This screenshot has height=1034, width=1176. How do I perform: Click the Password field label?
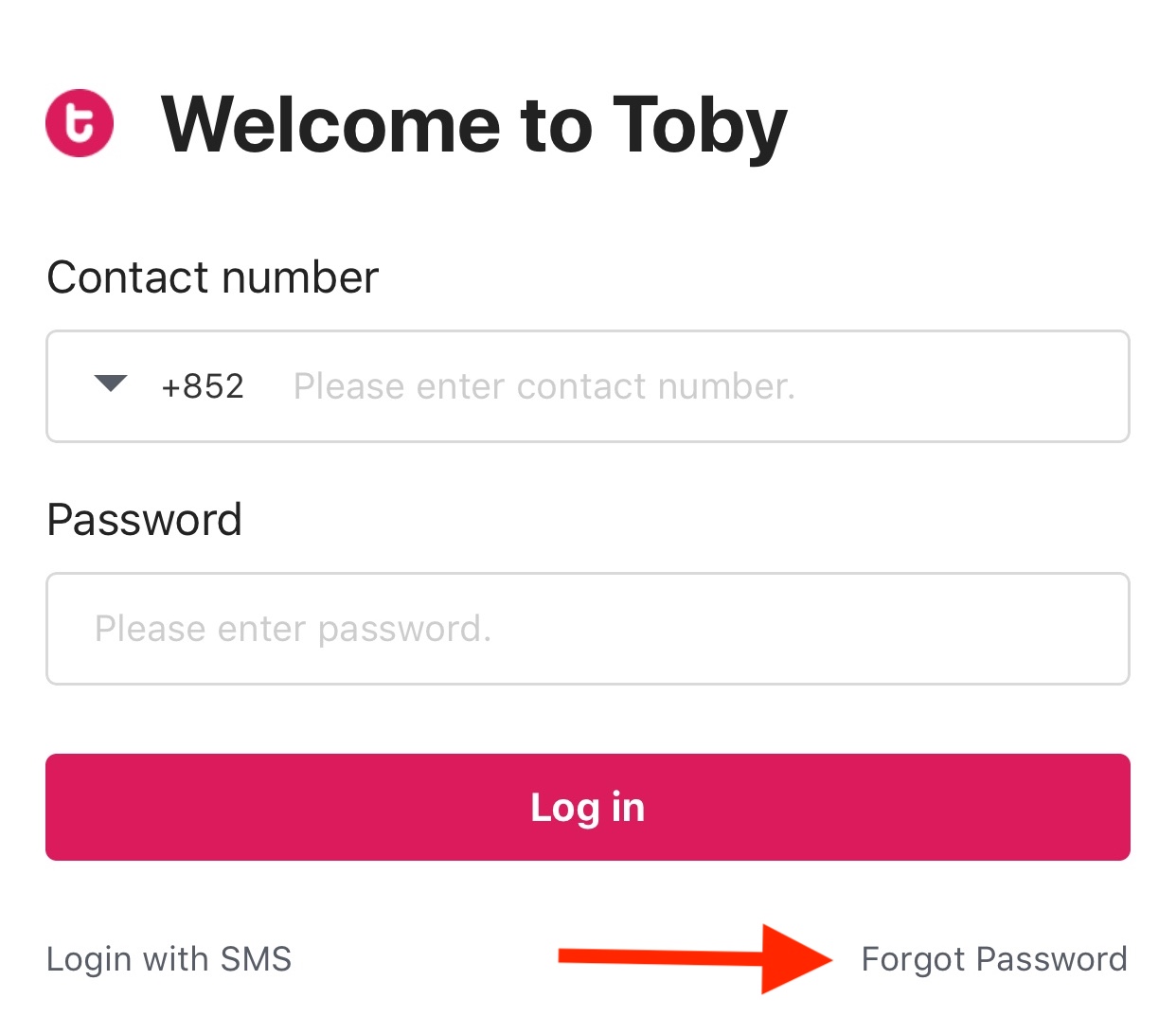(145, 520)
